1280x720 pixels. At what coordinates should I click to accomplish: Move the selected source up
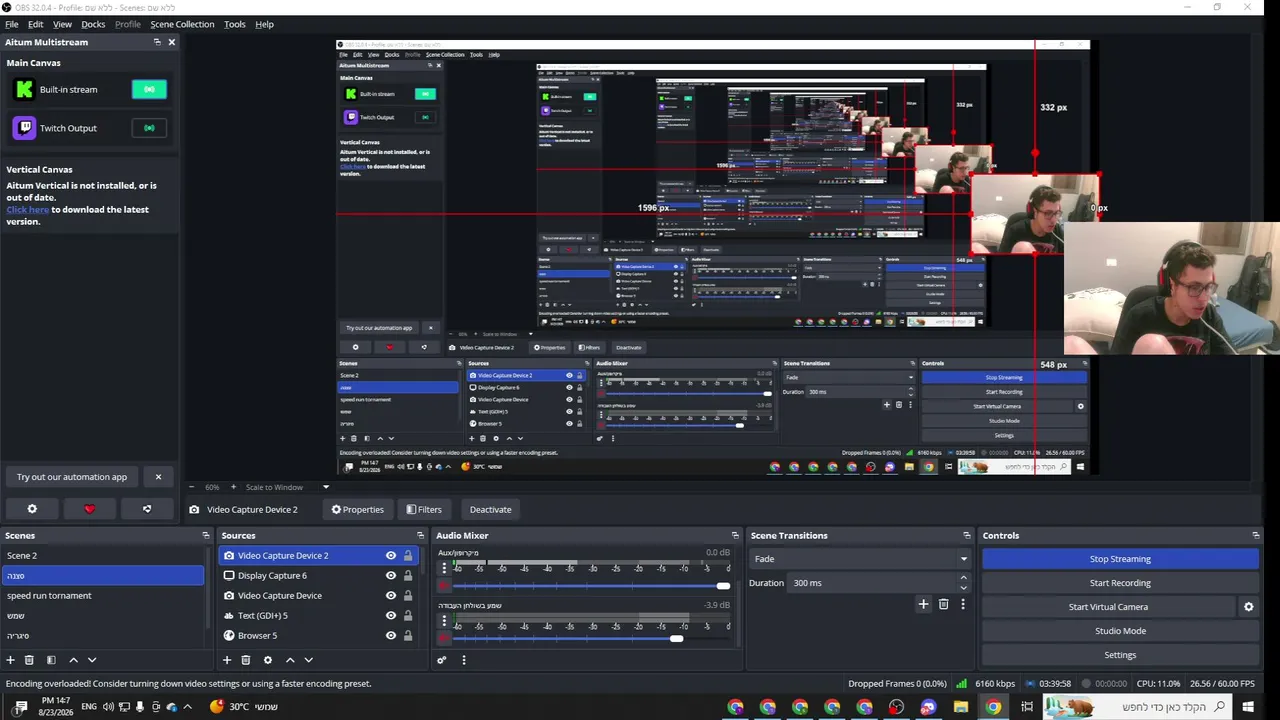point(290,660)
